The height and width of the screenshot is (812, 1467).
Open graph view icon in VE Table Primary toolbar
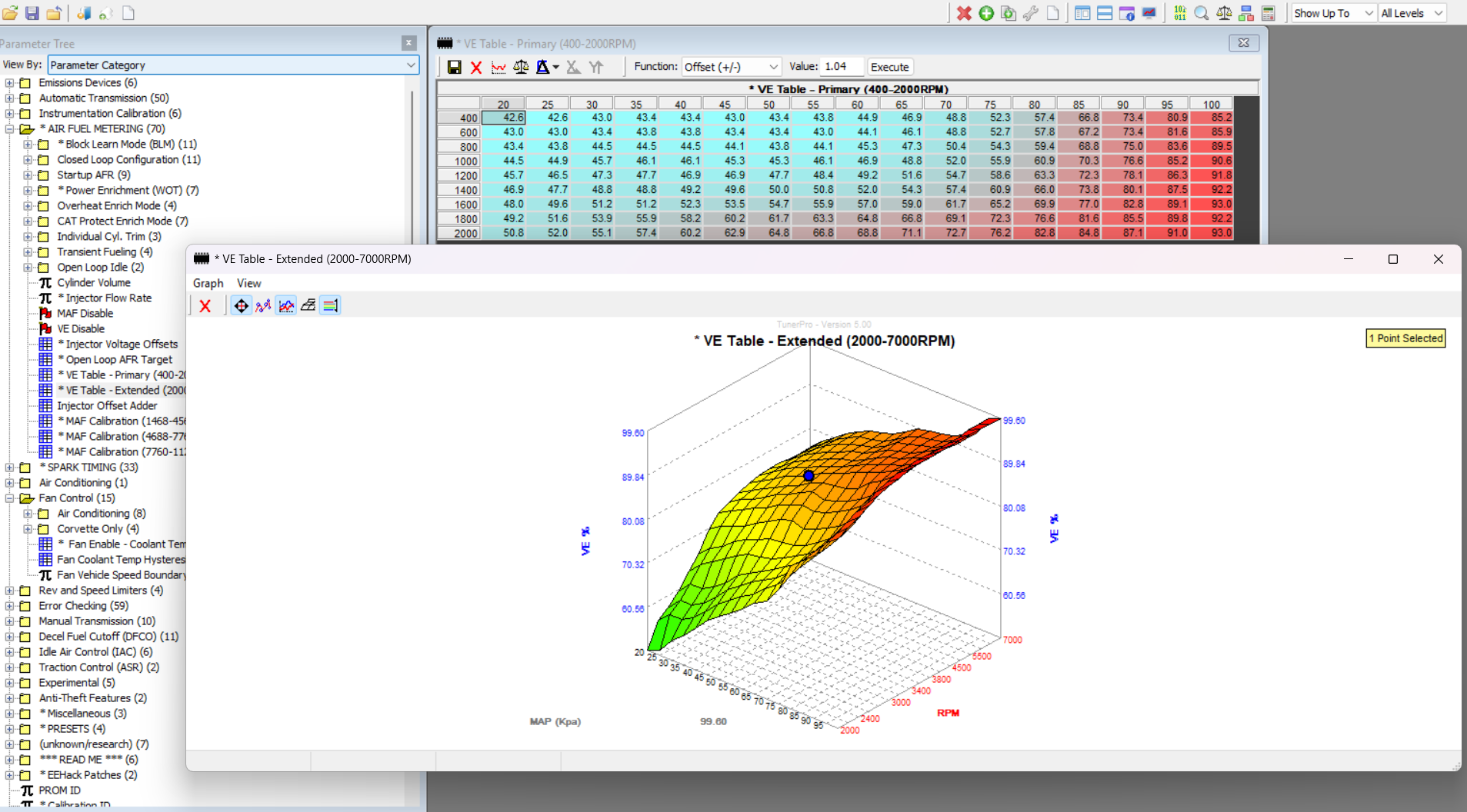pos(499,67)
